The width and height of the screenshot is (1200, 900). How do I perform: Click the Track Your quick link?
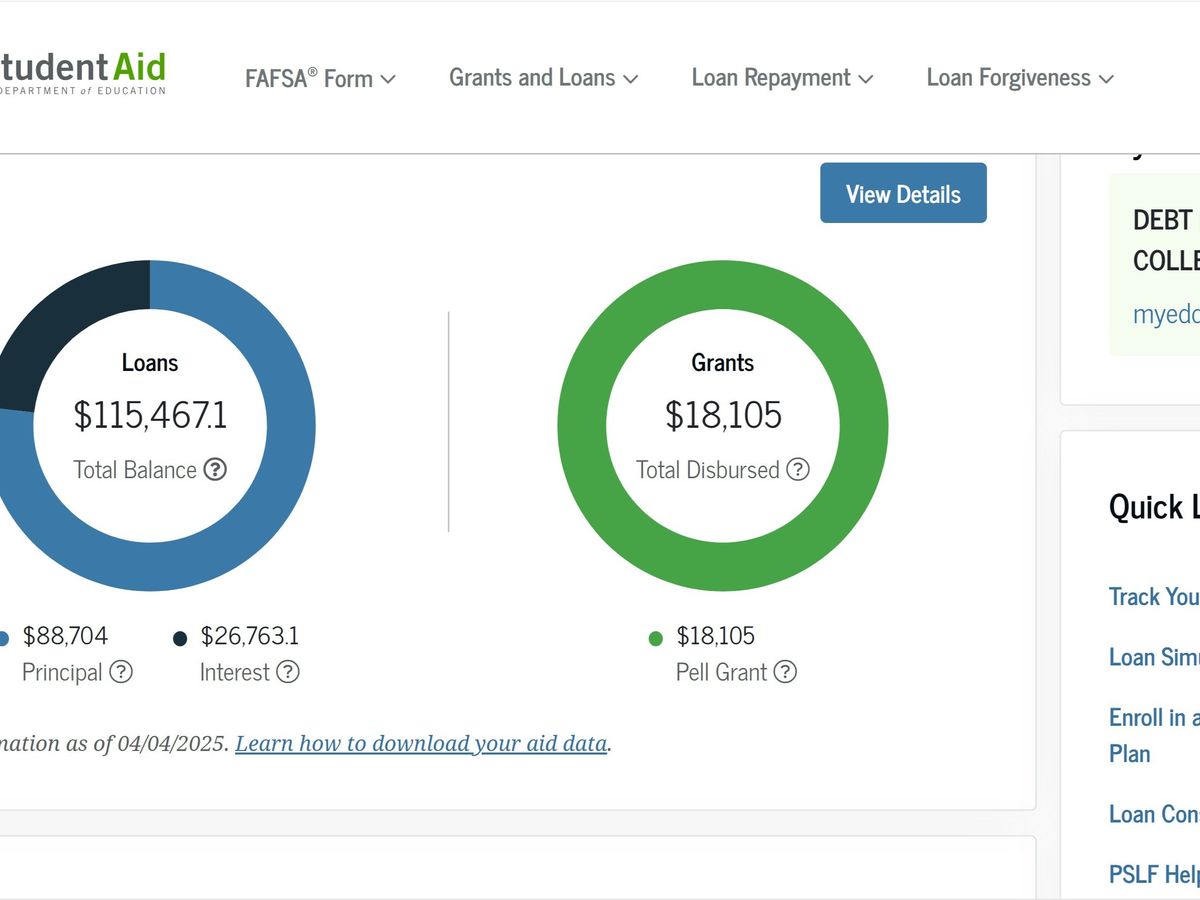[1154, 597]
